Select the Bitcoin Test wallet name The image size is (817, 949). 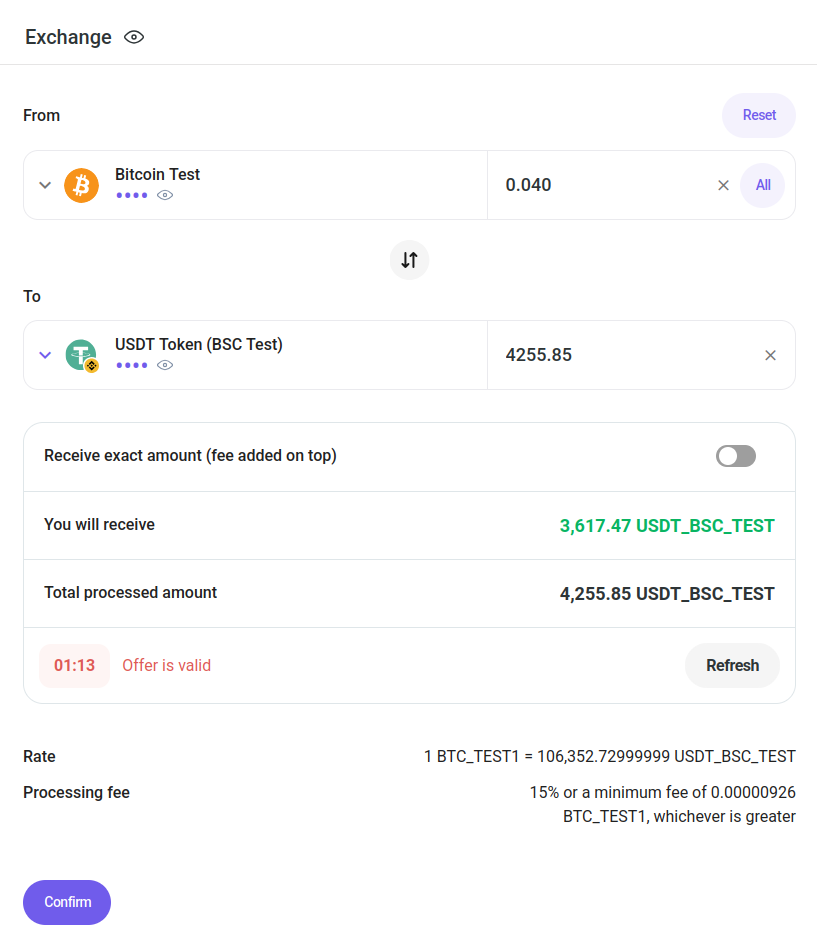point(157,174)
